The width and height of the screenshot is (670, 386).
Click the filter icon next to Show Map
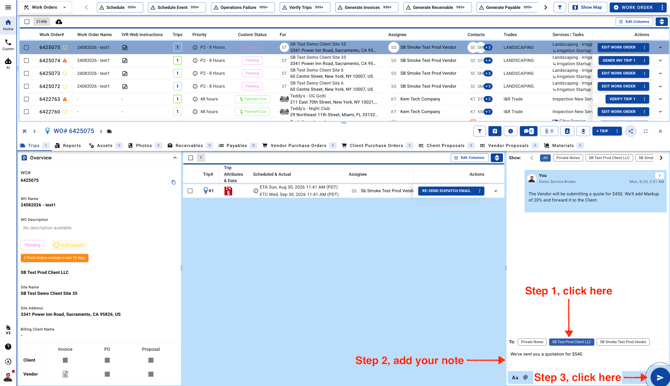tap(559, 7)
